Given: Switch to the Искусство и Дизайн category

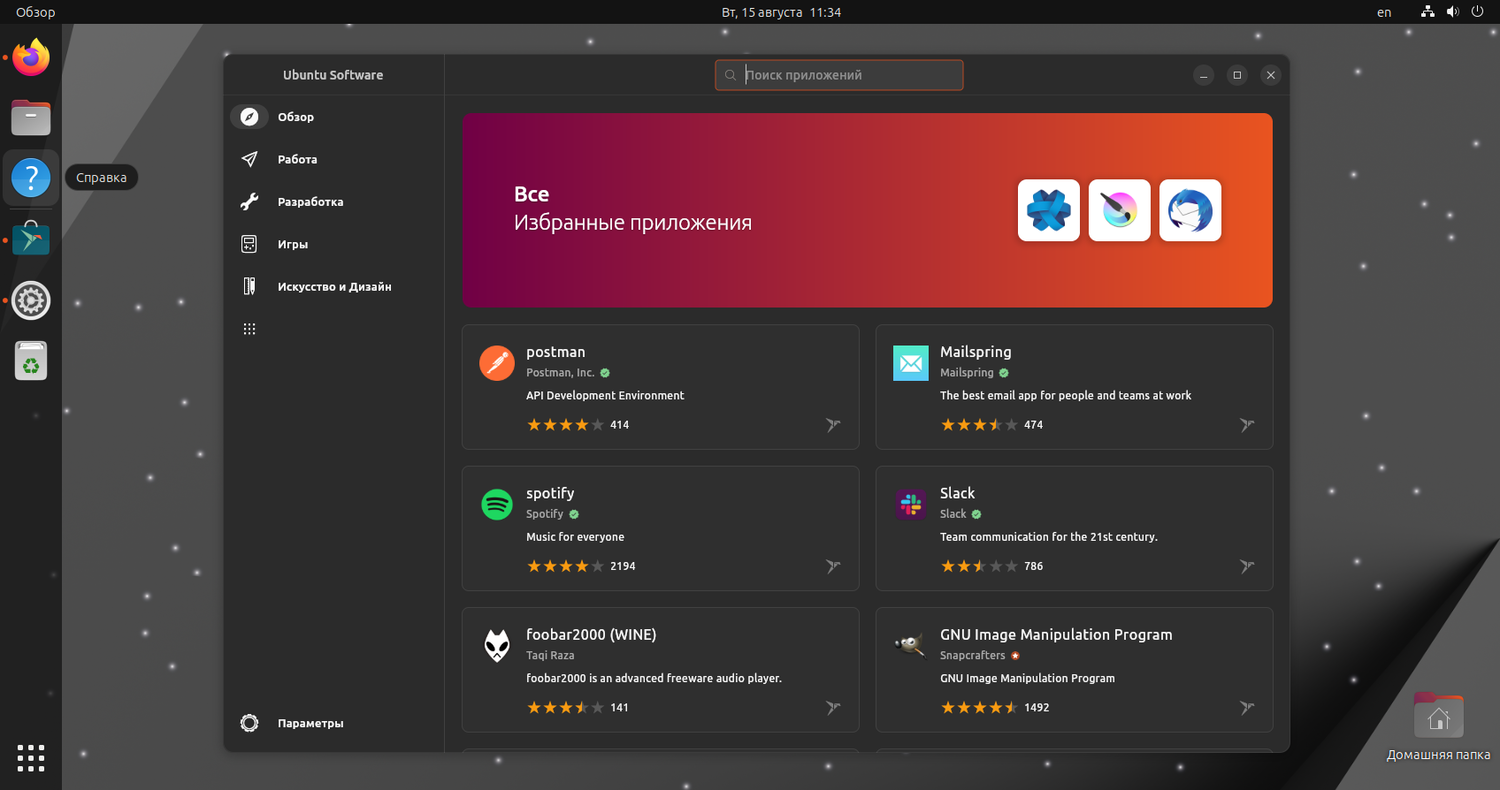Looking at the screenshot, I should coord(333,287).
